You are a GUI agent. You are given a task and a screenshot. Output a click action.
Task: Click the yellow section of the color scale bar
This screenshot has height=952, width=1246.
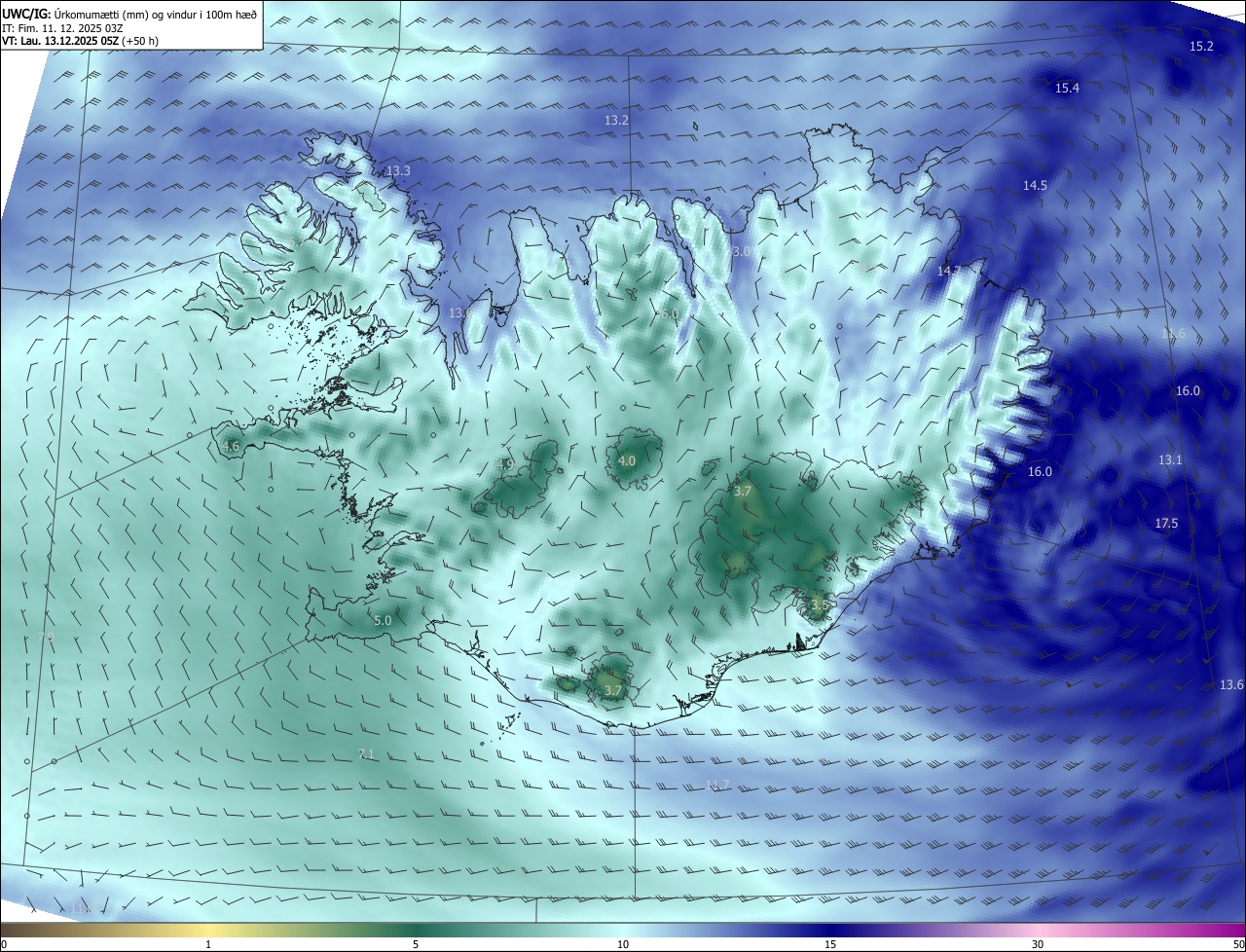pyautogui.click(x=208, y=930)
